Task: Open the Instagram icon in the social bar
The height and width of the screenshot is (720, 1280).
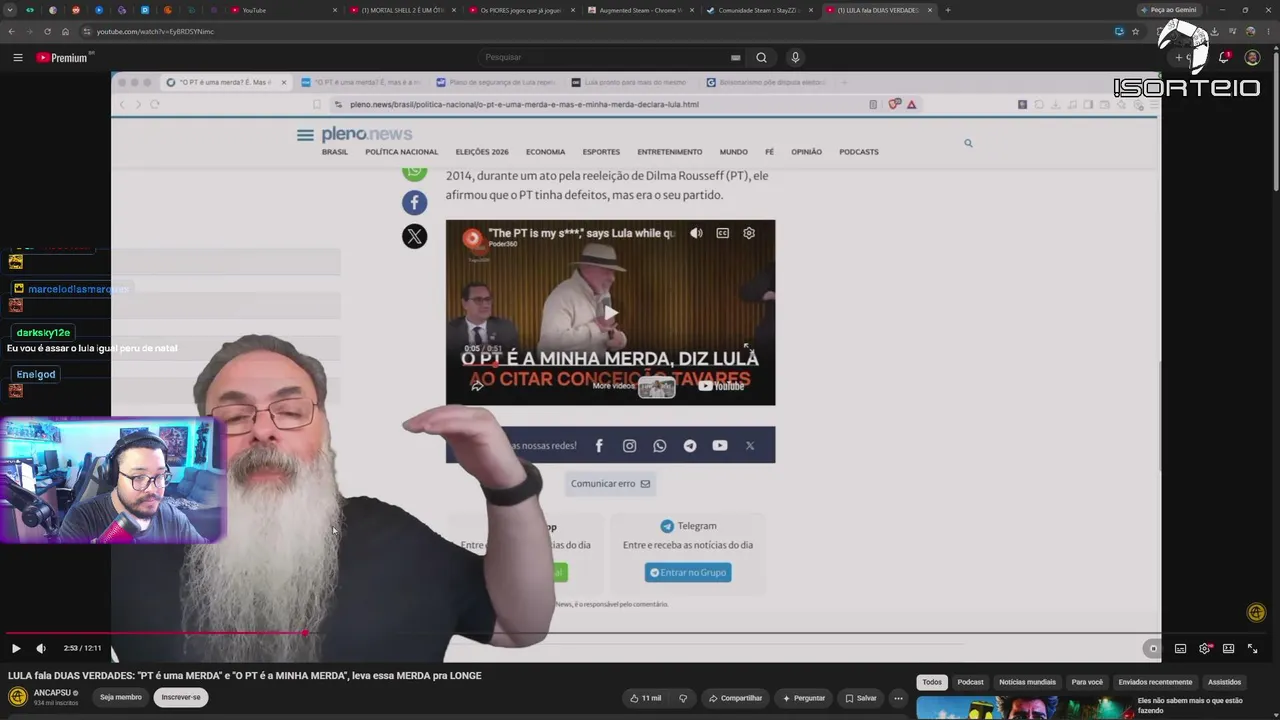Action: [629, 446]
